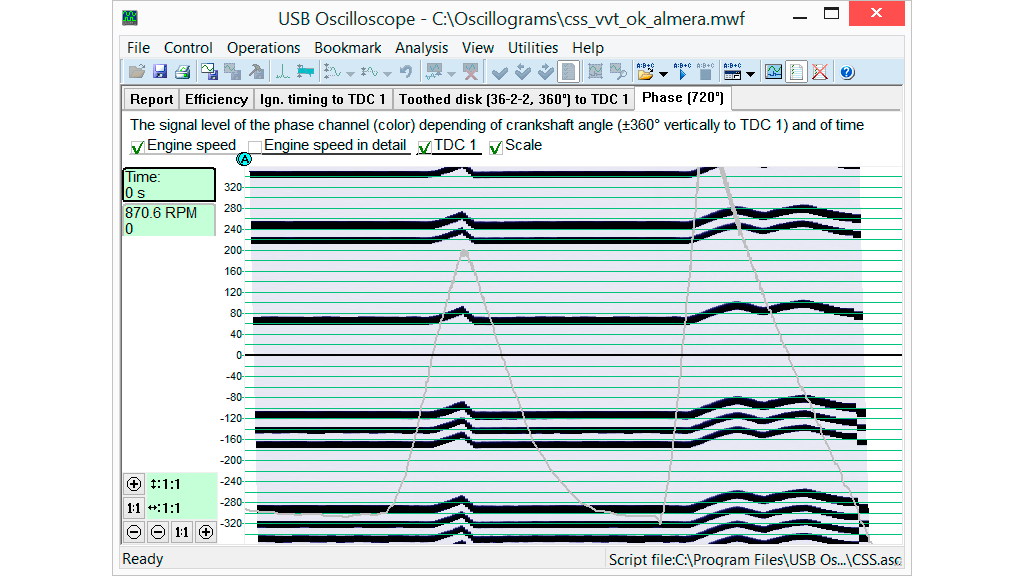
Task: Click the save oscillogram waveform icon
Action: pos(209,72)
